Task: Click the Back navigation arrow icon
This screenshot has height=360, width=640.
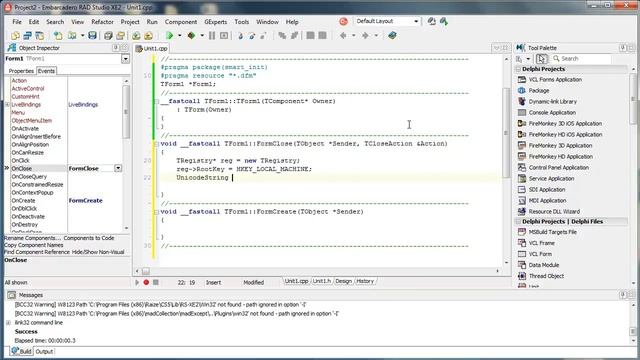Action: [x=343, y=36]
